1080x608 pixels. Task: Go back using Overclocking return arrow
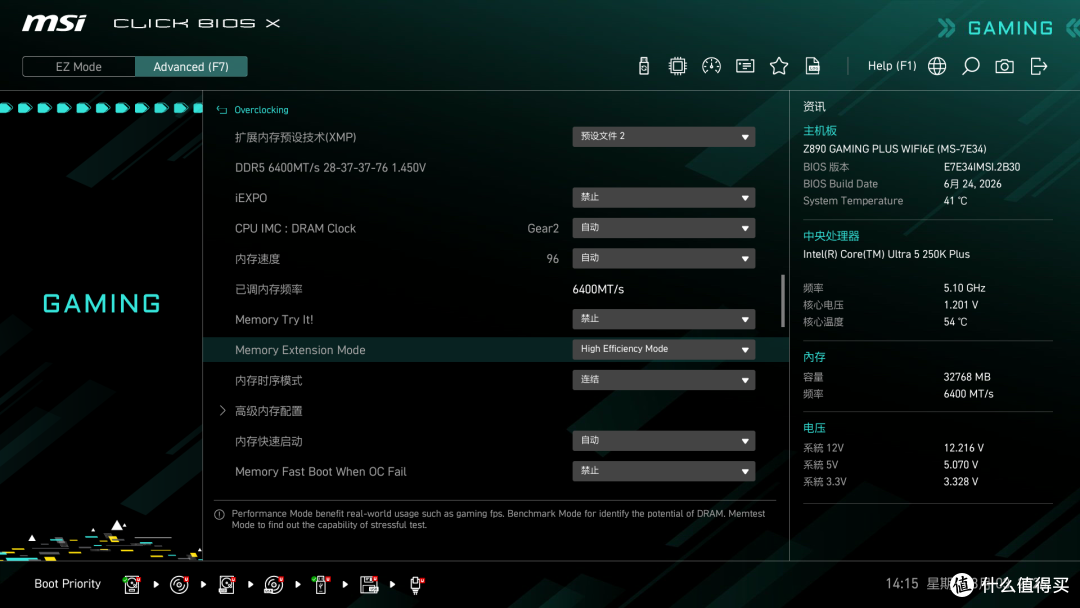(222, 109)
